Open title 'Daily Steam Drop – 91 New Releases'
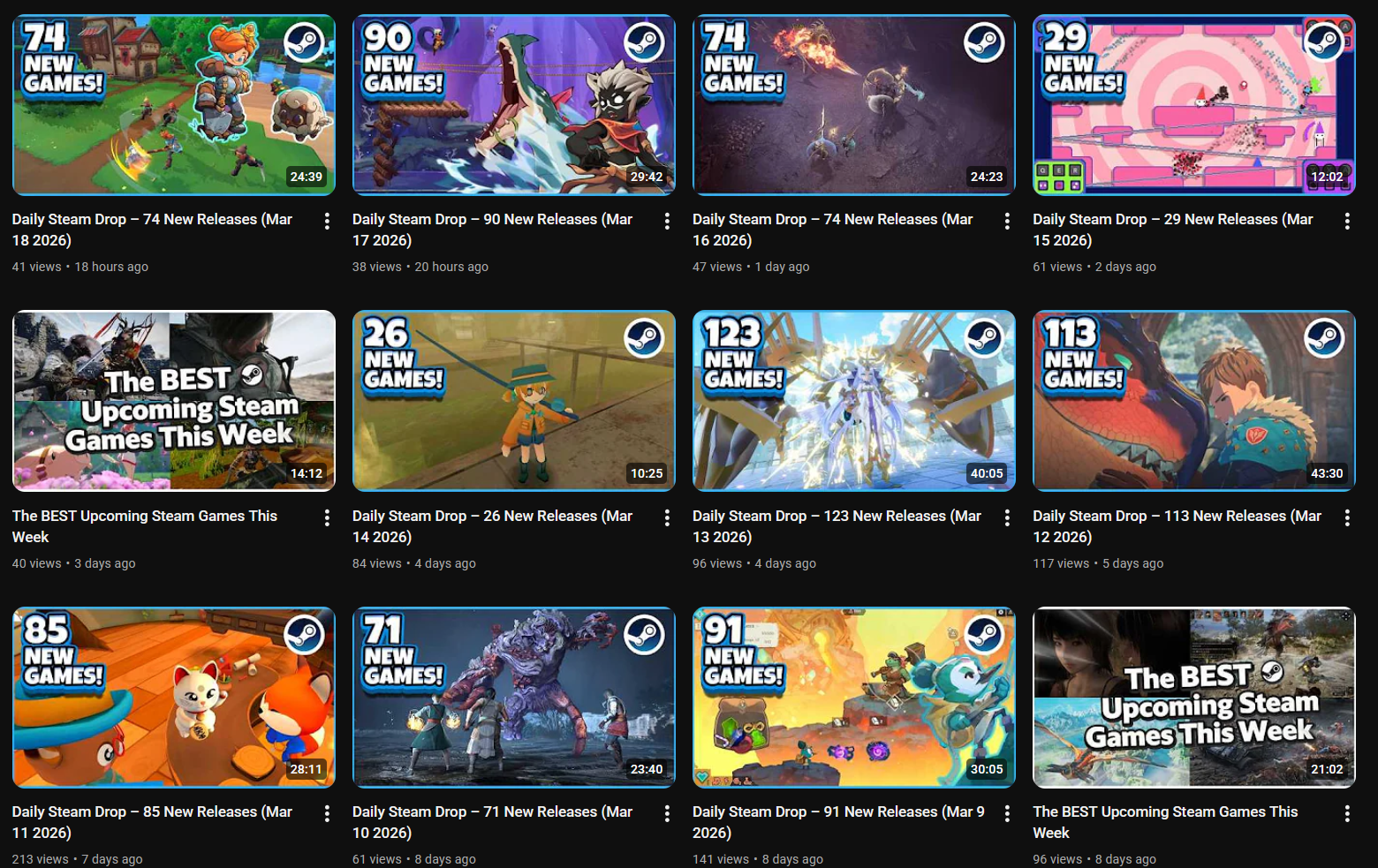The height and width of the screenshot is (868, 1378). click(x=838, y=822)
